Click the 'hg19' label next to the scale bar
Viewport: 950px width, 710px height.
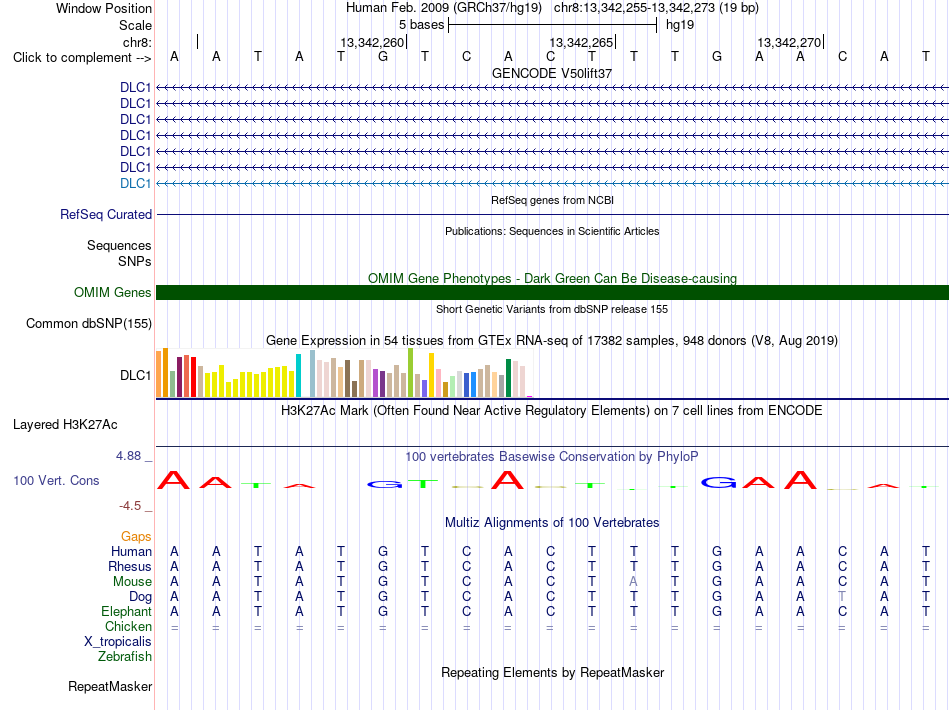[x=680, y=25]
